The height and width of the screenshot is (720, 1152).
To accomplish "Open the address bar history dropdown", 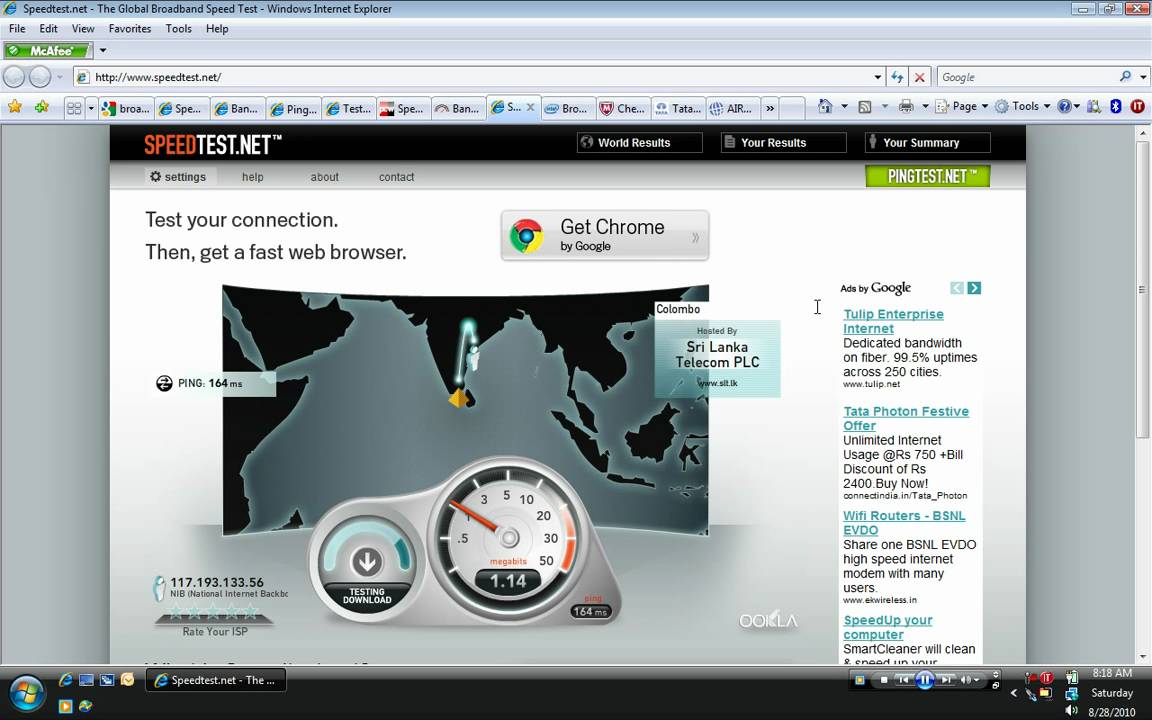I will tap(877, 77).
